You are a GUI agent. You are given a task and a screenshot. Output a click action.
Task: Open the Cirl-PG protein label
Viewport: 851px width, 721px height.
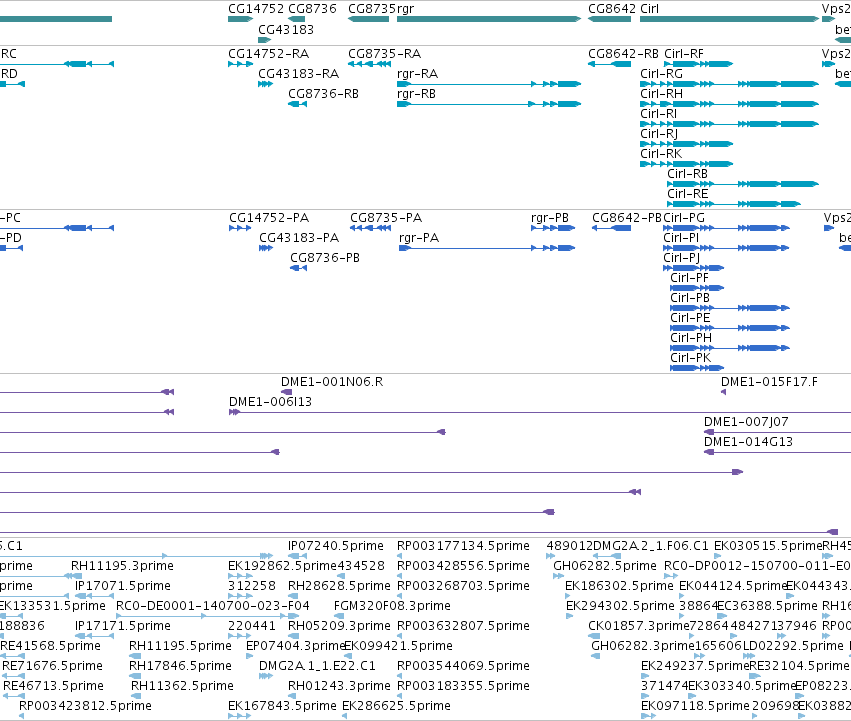pos(684,218)
